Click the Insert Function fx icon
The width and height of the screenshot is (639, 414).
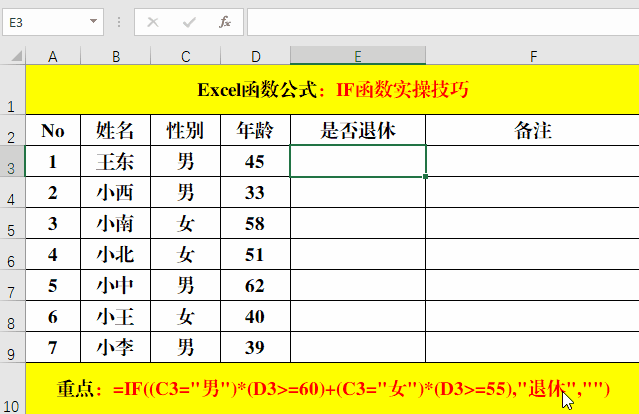pyautogui.click(x=225, y=21)
